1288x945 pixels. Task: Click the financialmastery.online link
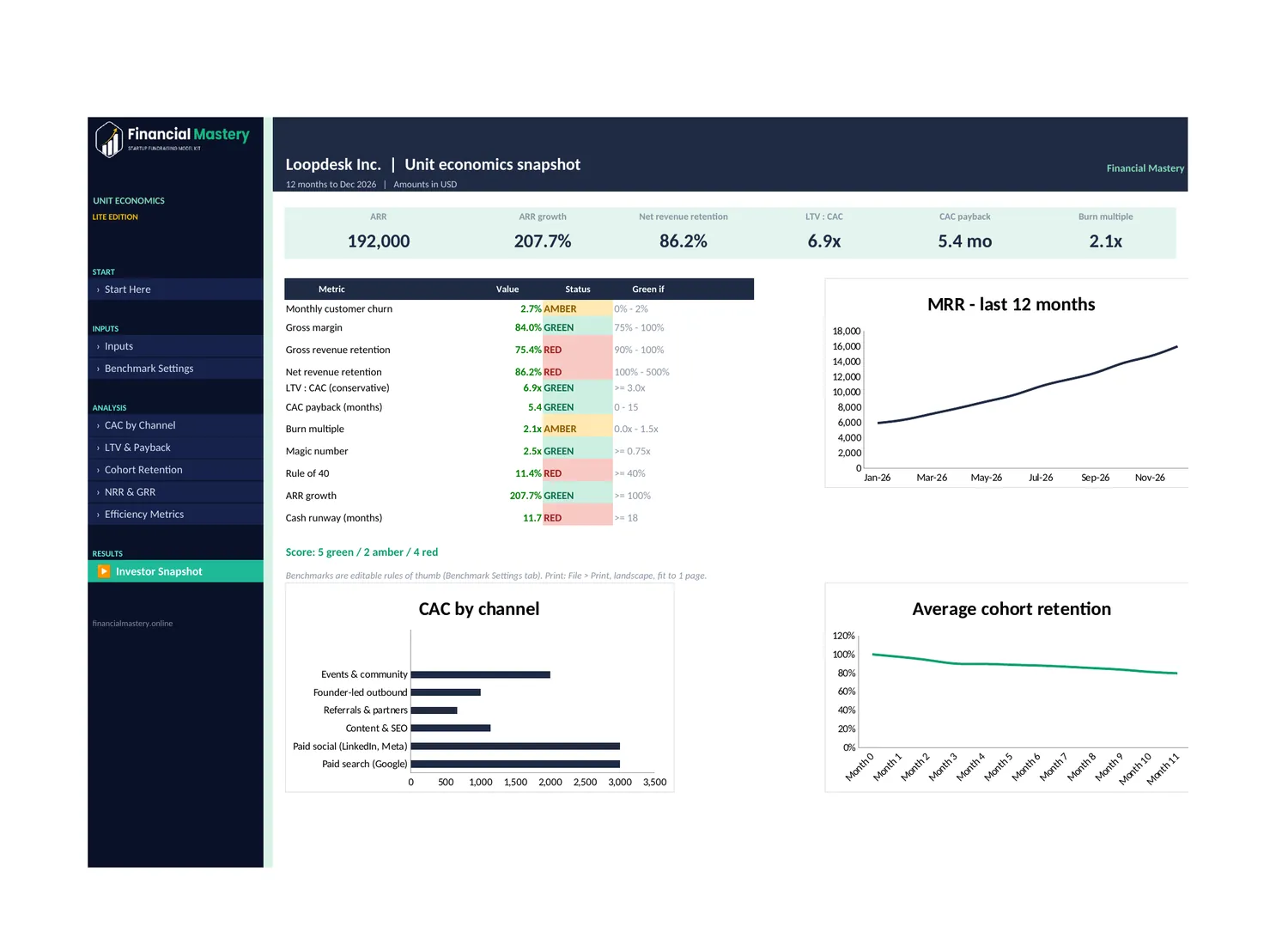pos(132,624)
